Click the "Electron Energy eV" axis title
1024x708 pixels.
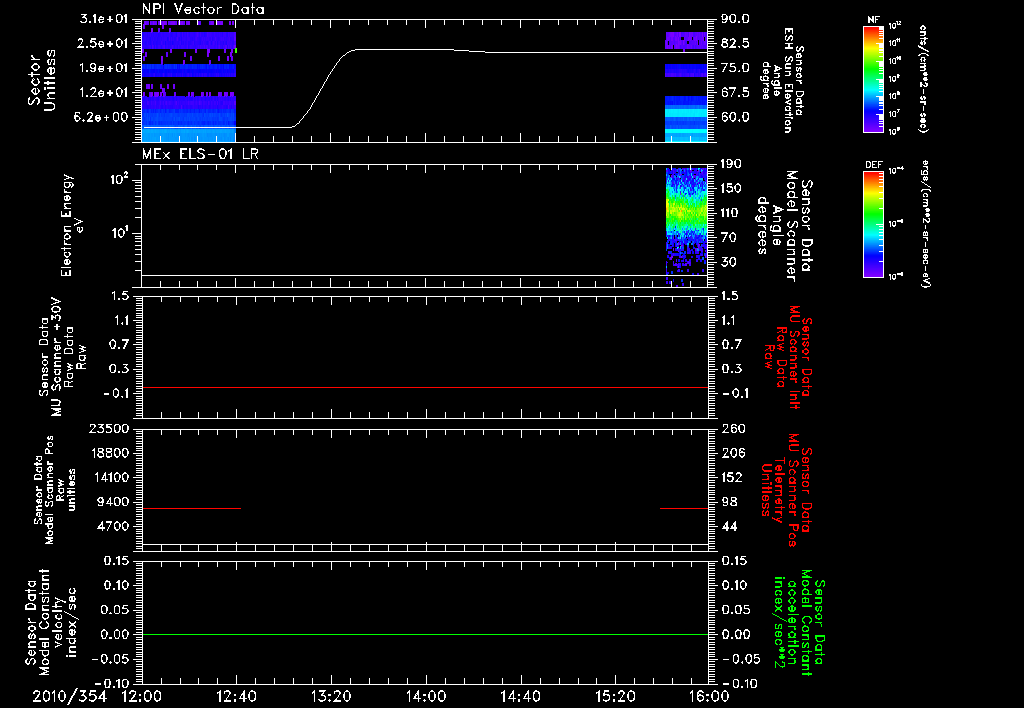(x=70, y=225)
